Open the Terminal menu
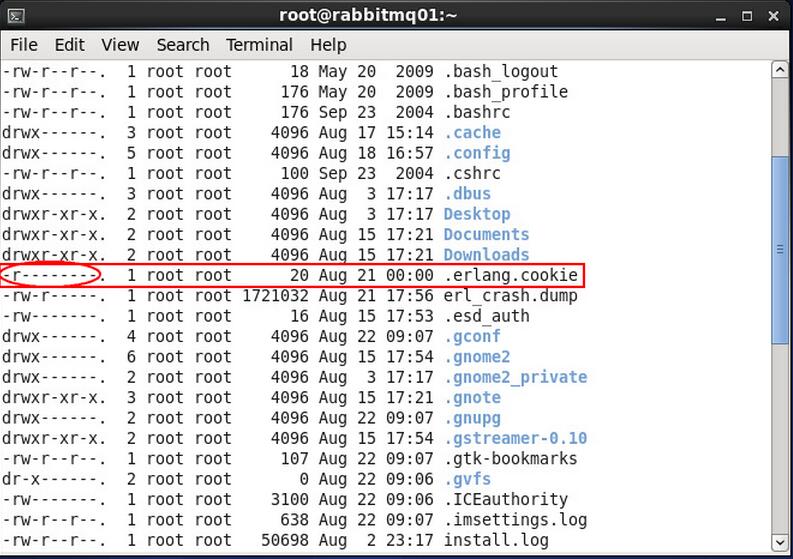Image resolution: width=793 pixels, height=559 pixels. (x=260, y=45)
